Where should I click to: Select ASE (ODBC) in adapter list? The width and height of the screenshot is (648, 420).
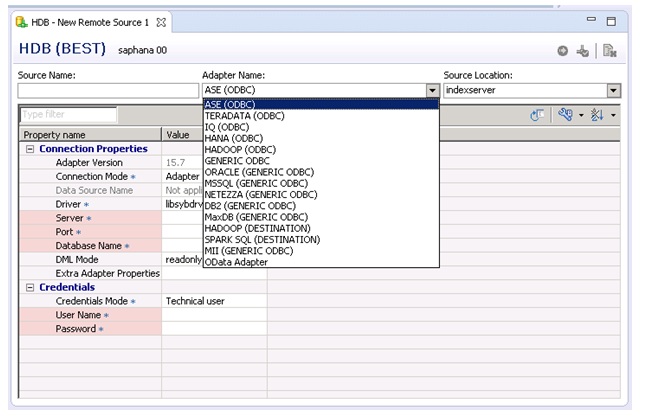(x=321, y=105)
